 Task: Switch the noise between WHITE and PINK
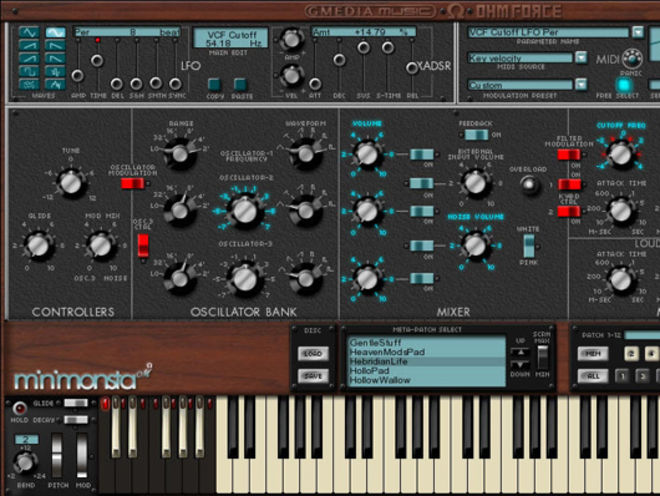[x=528, y=245]
